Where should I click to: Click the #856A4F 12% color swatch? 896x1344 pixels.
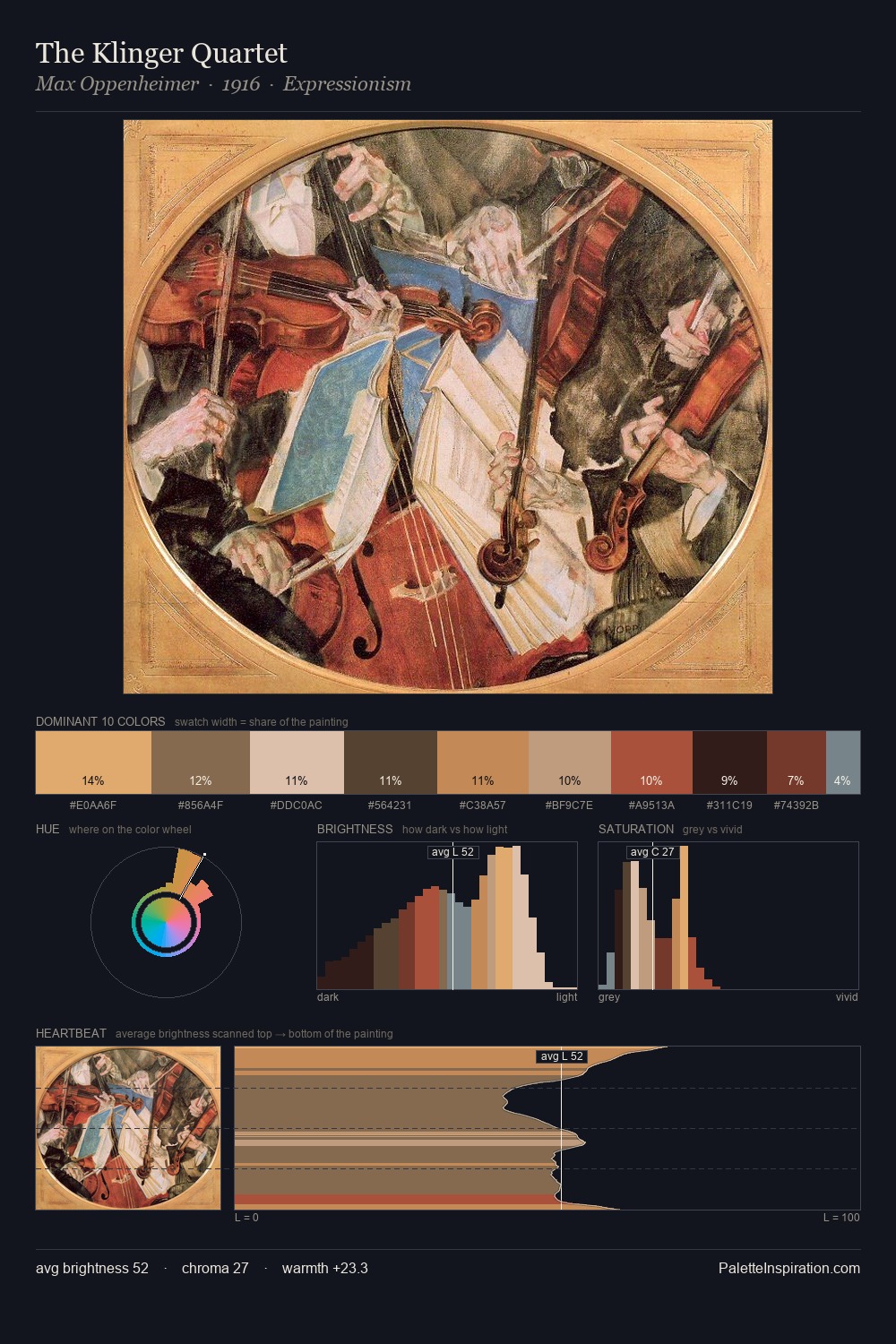tap(201, 762)
